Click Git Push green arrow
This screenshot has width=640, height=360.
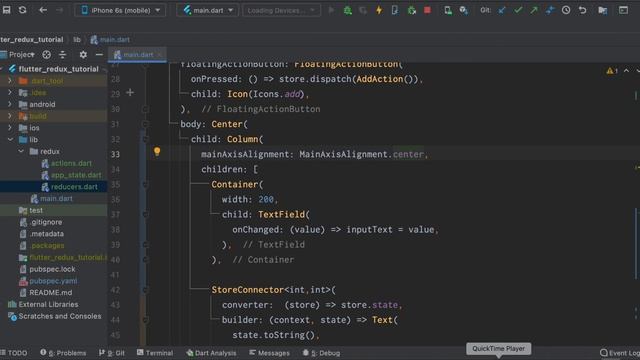534,10
